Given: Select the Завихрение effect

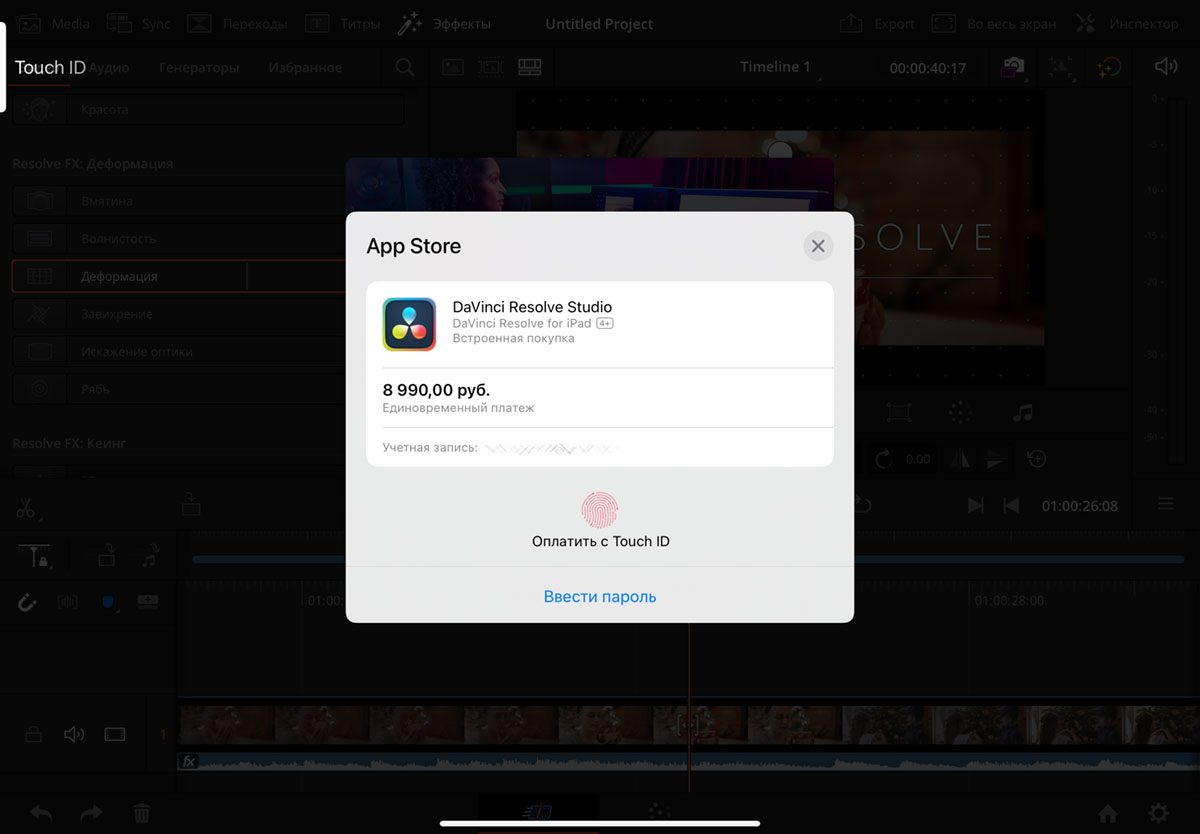Looking at the screenshot, I should click(x=180, y=314).
